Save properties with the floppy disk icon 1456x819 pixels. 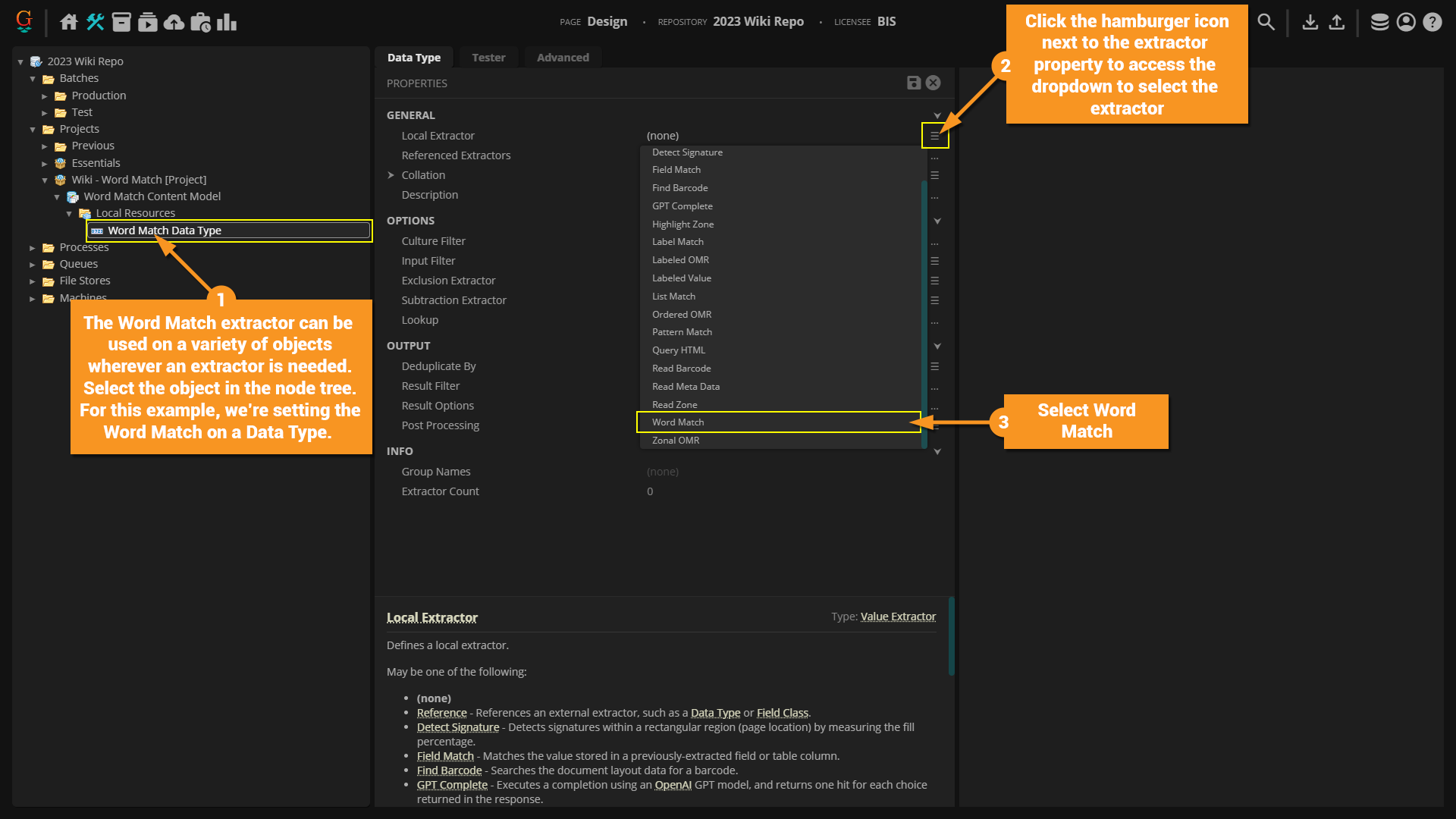pos(914,83)
